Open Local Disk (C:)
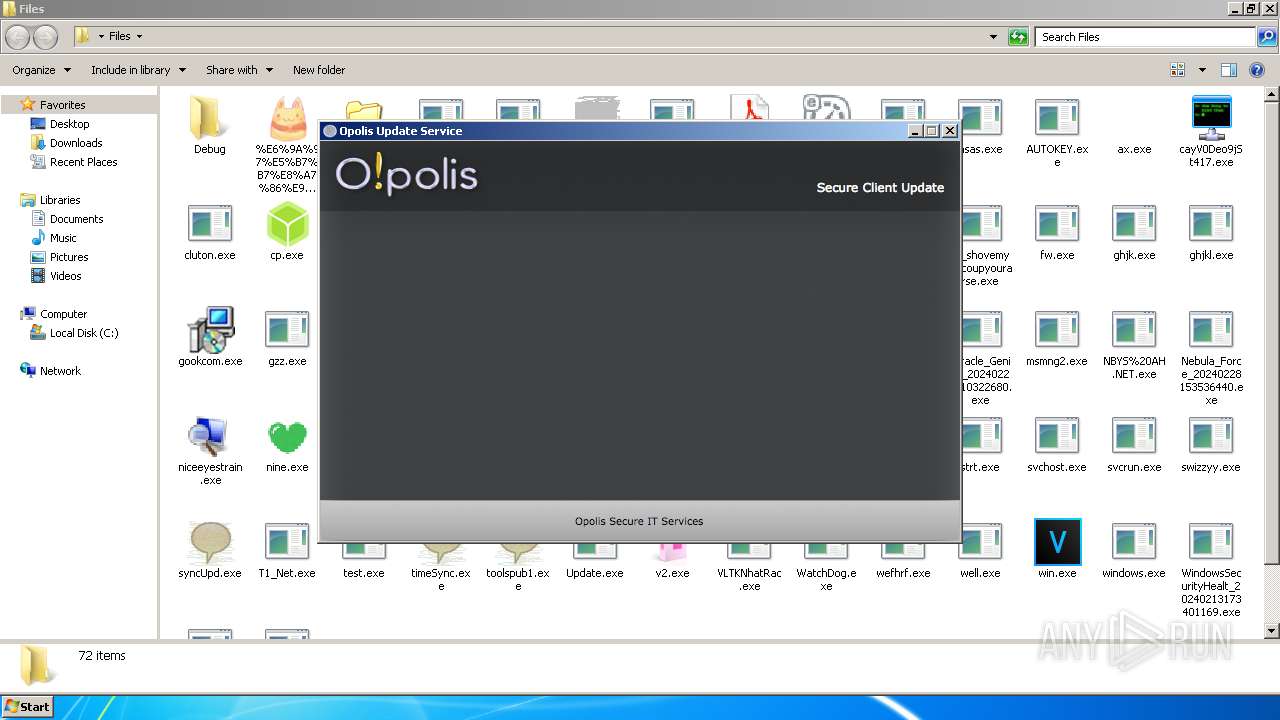The width and height of the screenshot is (1280, 720). (x=84, y=333)
